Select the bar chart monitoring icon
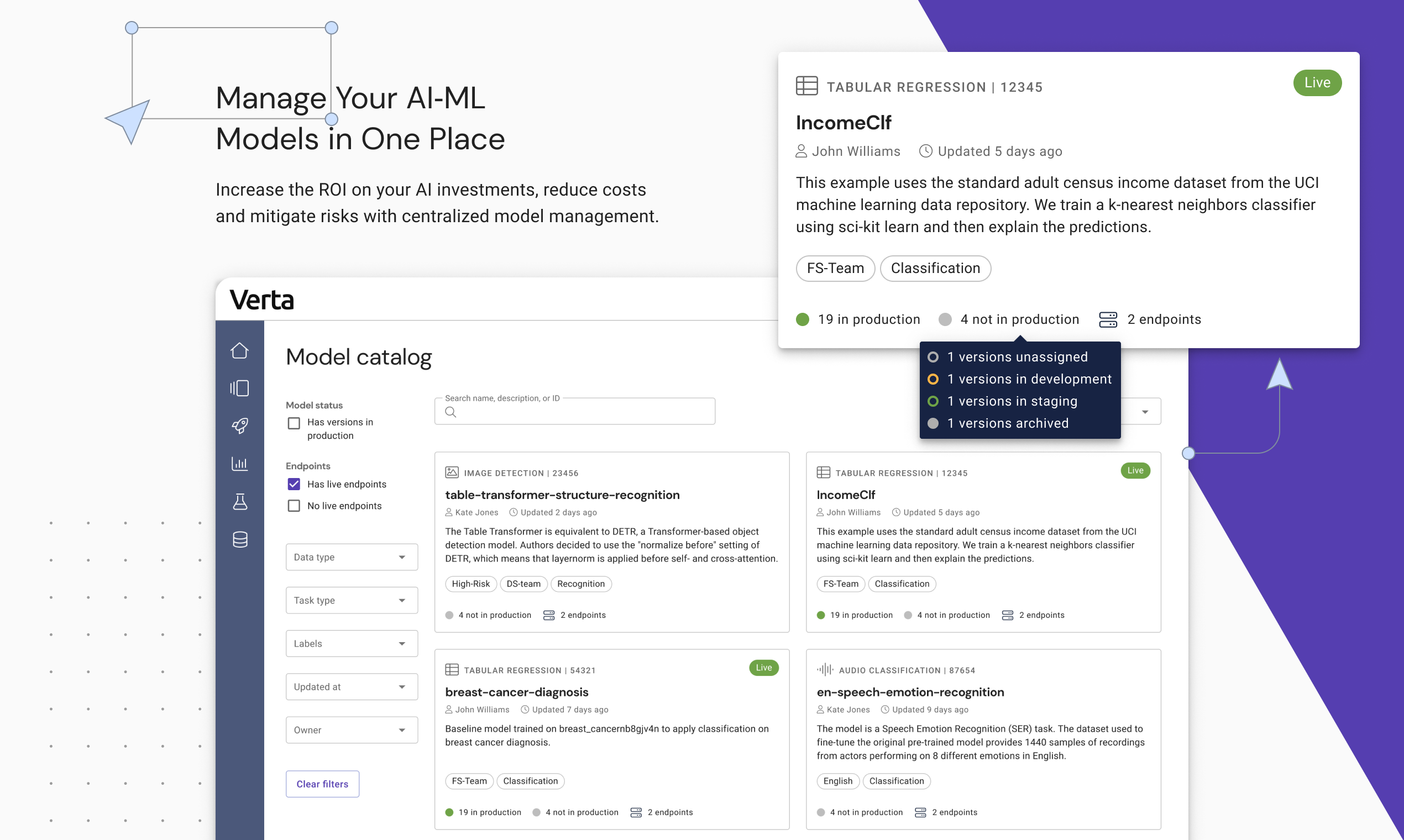Image resolution: width=1404 pixels, height=840 pixels. tap(239, 464)
